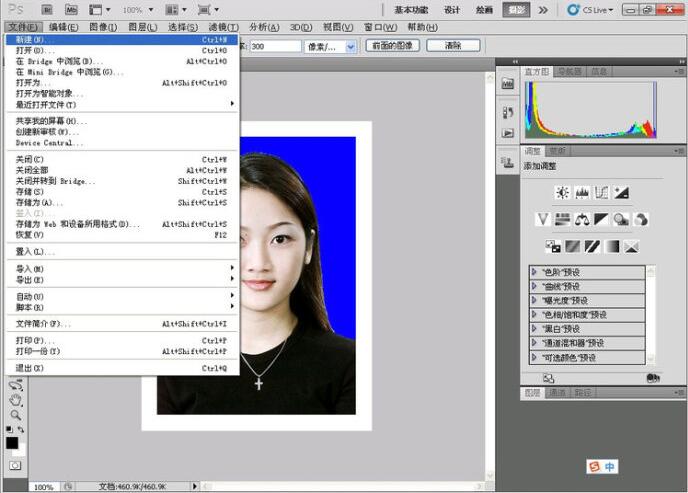
Task: Click the Brightness/Contrast adjustment icon
Action: [562, 192]
